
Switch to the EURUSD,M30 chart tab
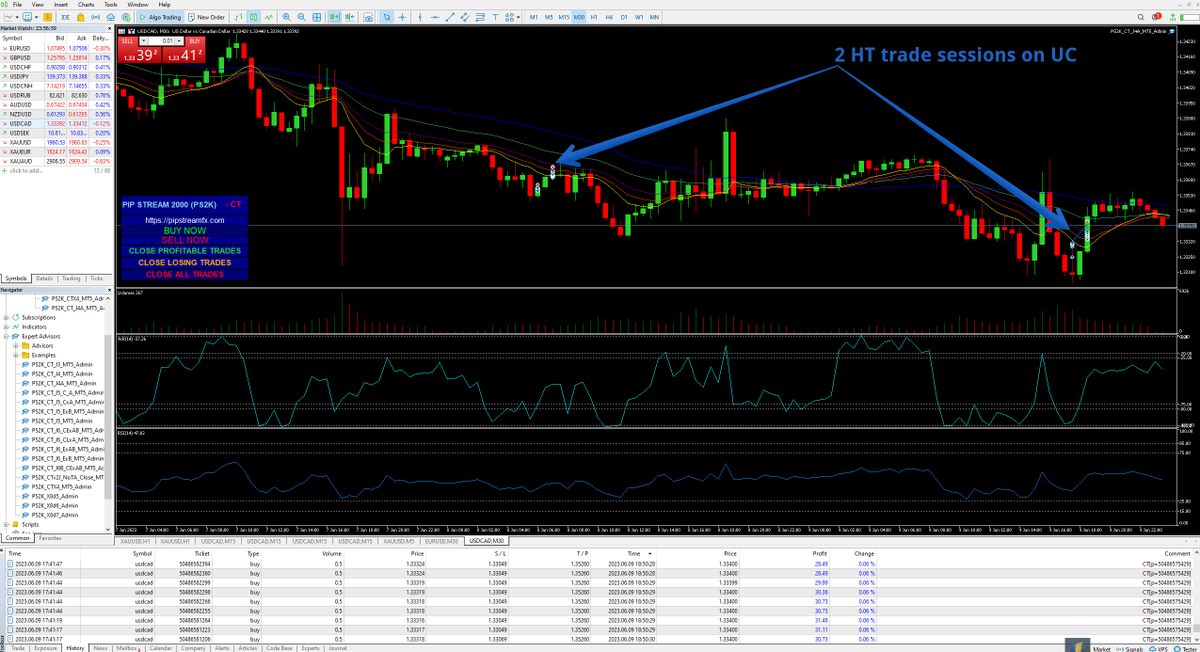pos(441,540)
